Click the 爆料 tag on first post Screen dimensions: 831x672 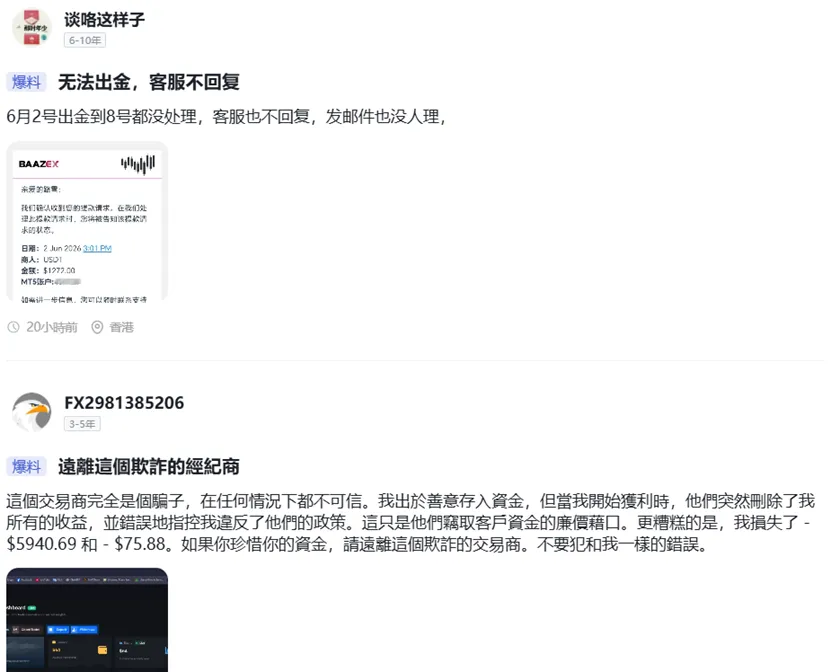[x=26, y=82]
